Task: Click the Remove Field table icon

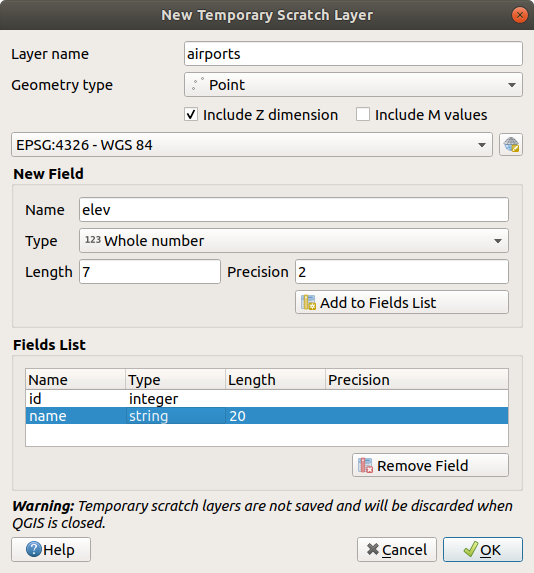Action: pyautogui.click(x=365, y=465)
